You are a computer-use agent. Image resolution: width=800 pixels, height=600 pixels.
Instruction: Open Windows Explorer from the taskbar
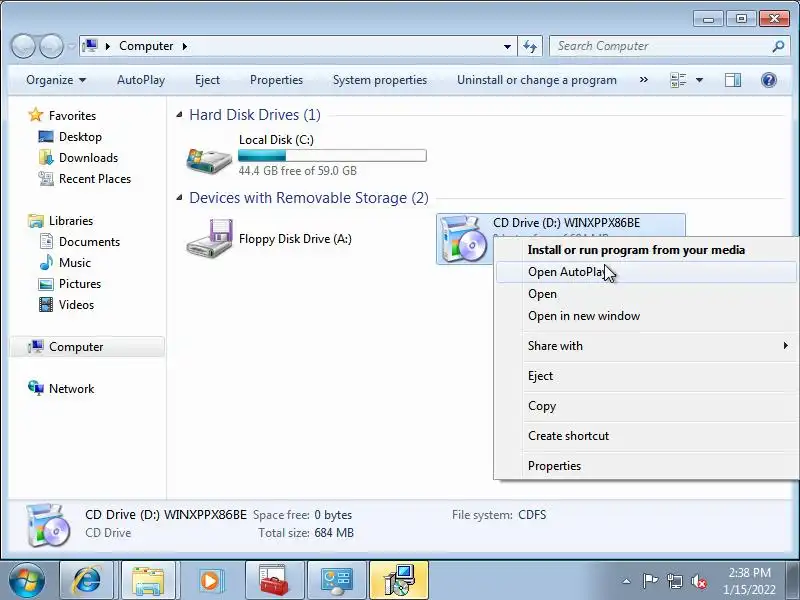(x=148, y=581)
